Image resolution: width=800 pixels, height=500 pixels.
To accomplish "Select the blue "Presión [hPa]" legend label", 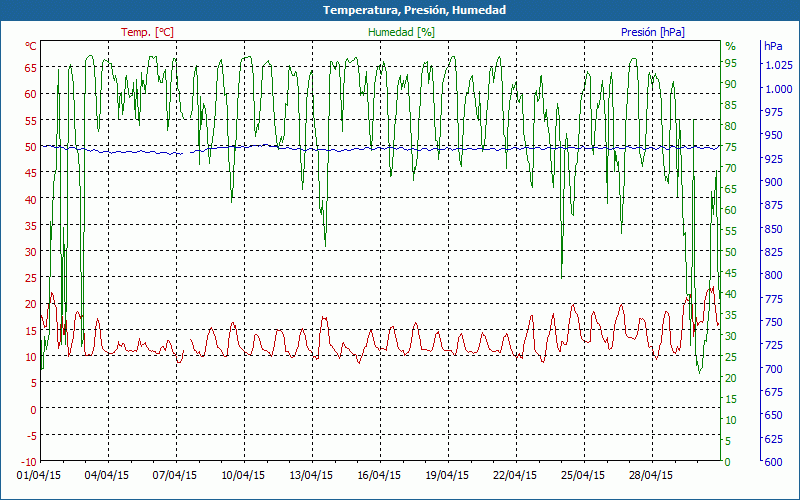I will click(x=653, y=32).
